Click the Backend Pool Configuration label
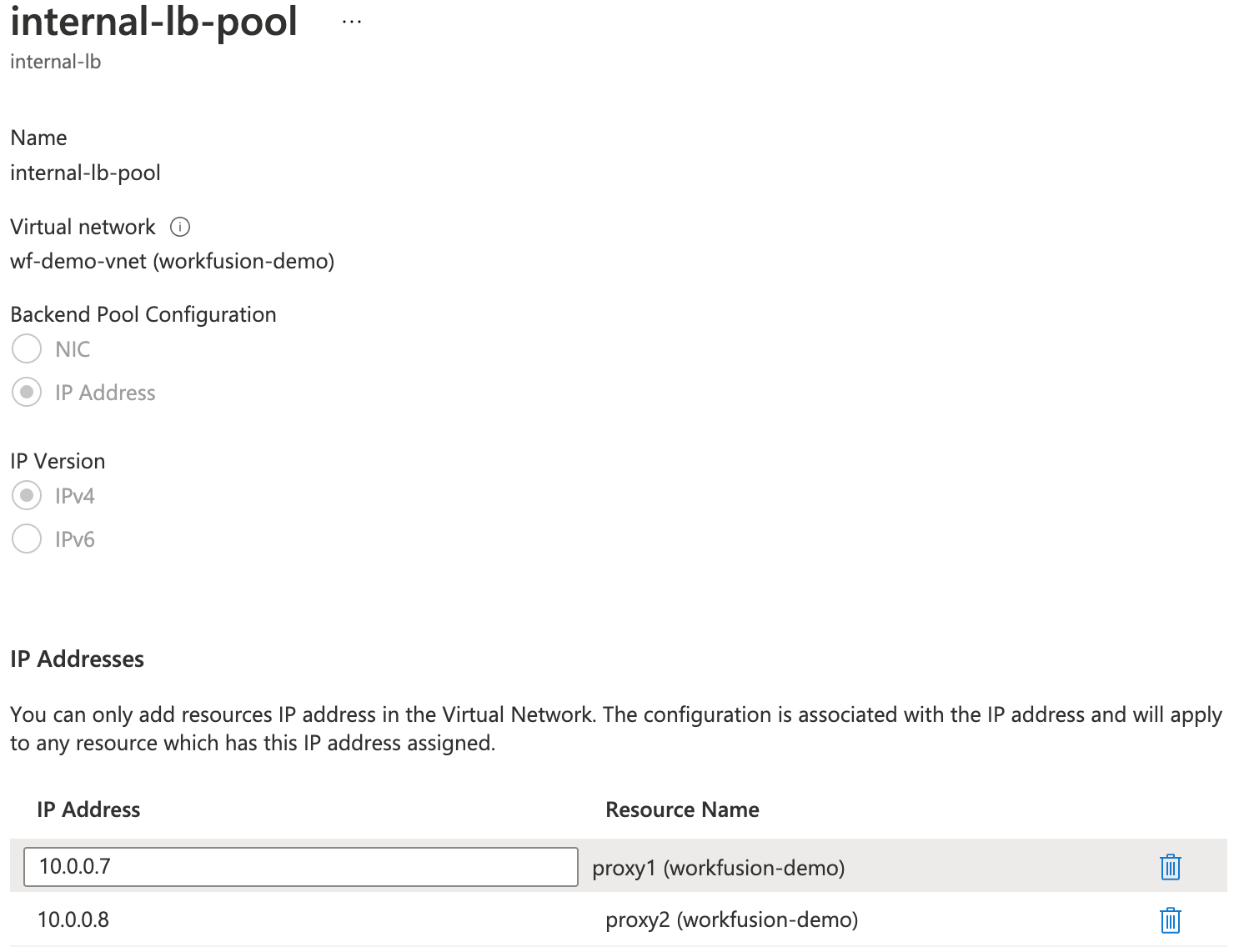Viewport: 1239px width, 952px height. coord(143,314)
